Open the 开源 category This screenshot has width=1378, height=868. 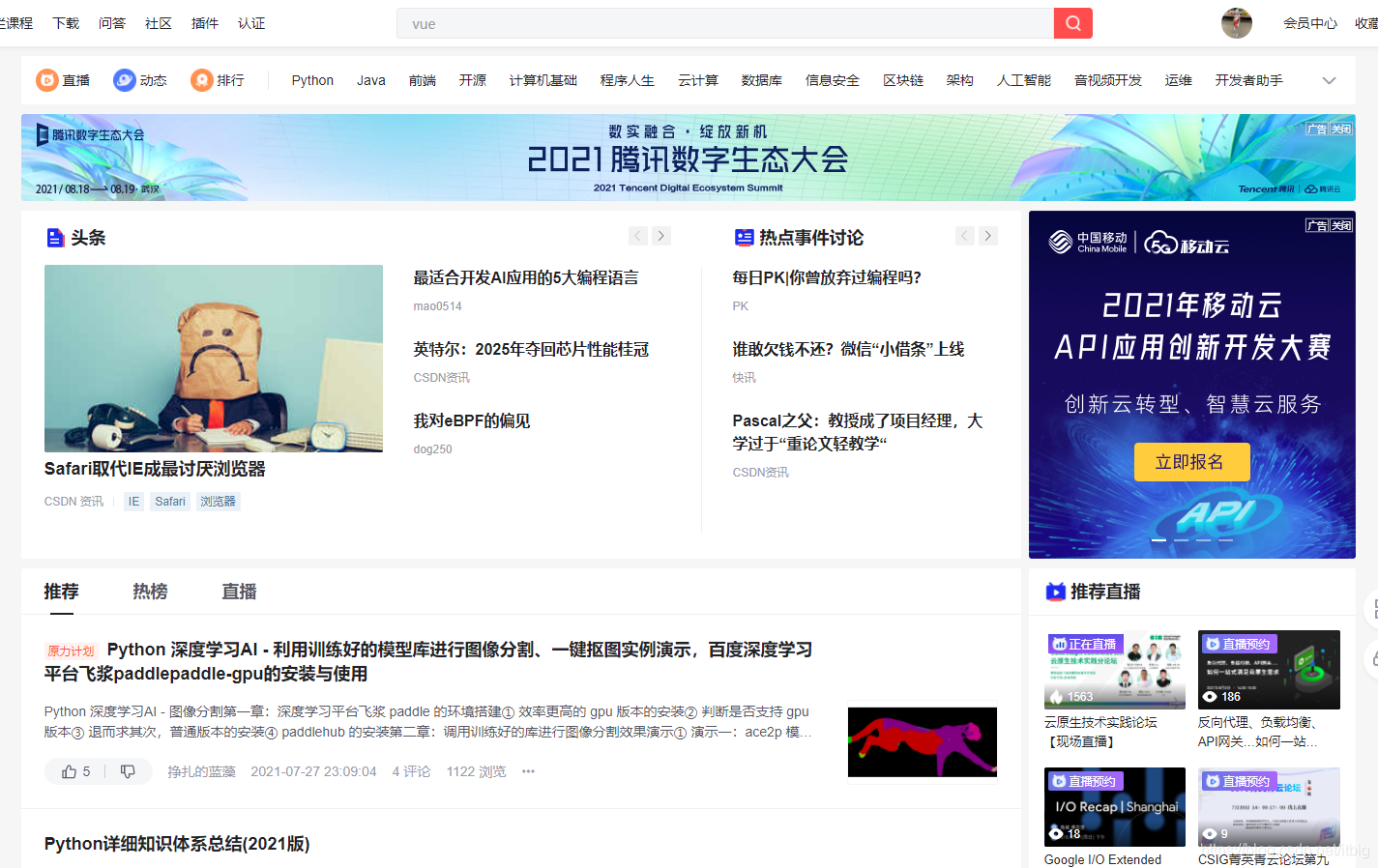tap(473, 80)
